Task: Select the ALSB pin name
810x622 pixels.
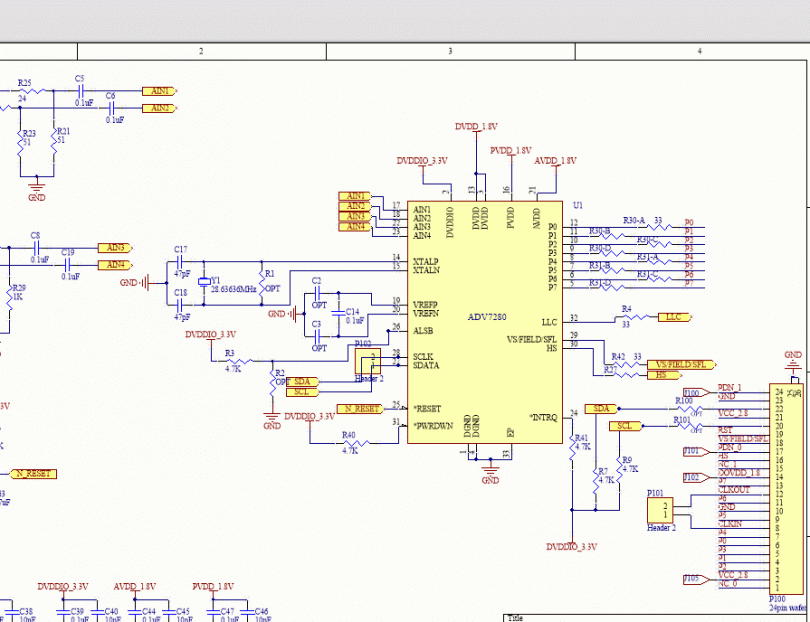Action: click(423, 331)
